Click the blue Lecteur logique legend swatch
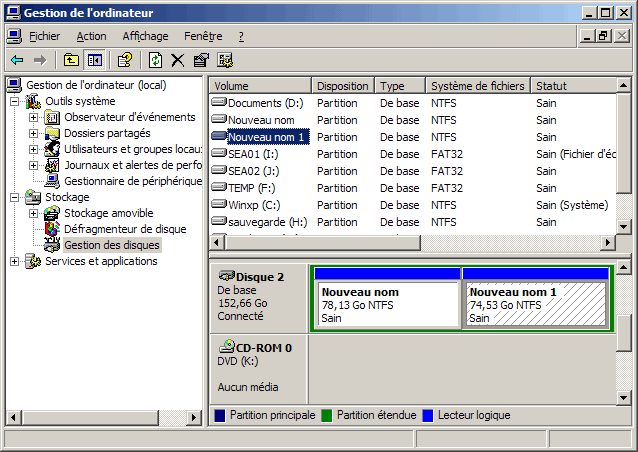Screen dimensions: 638x452 coord(428,415)
